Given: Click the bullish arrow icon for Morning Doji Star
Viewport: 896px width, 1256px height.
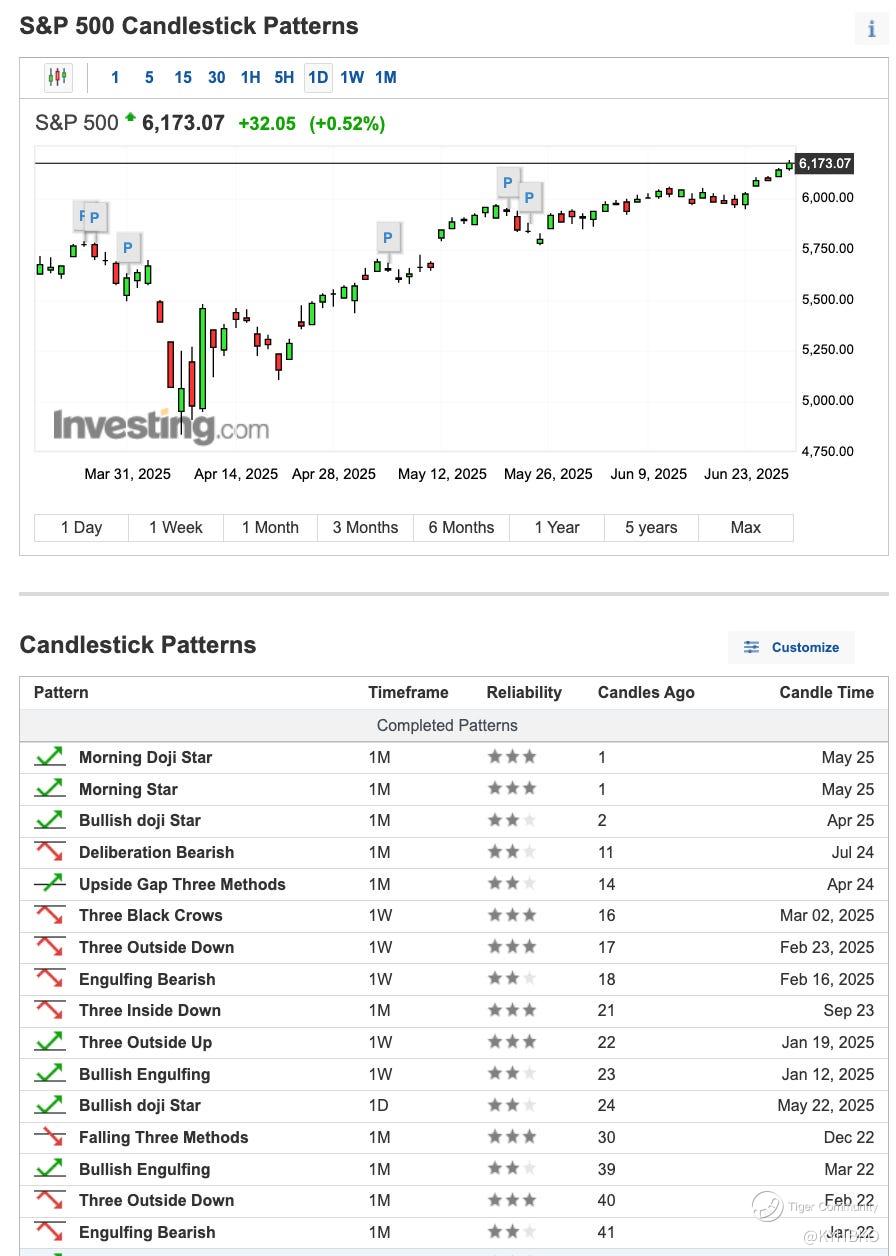Looking at the screenshot, I should [49, 757].
